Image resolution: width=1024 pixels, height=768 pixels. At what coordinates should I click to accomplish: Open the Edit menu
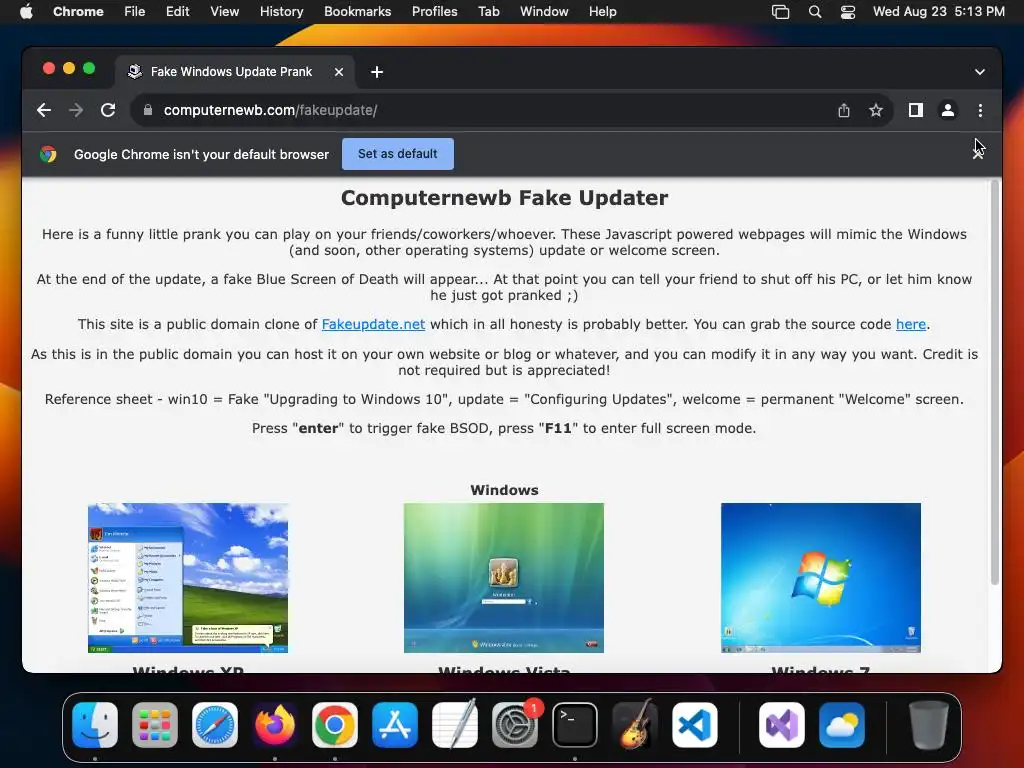click(x=177, y=12)
